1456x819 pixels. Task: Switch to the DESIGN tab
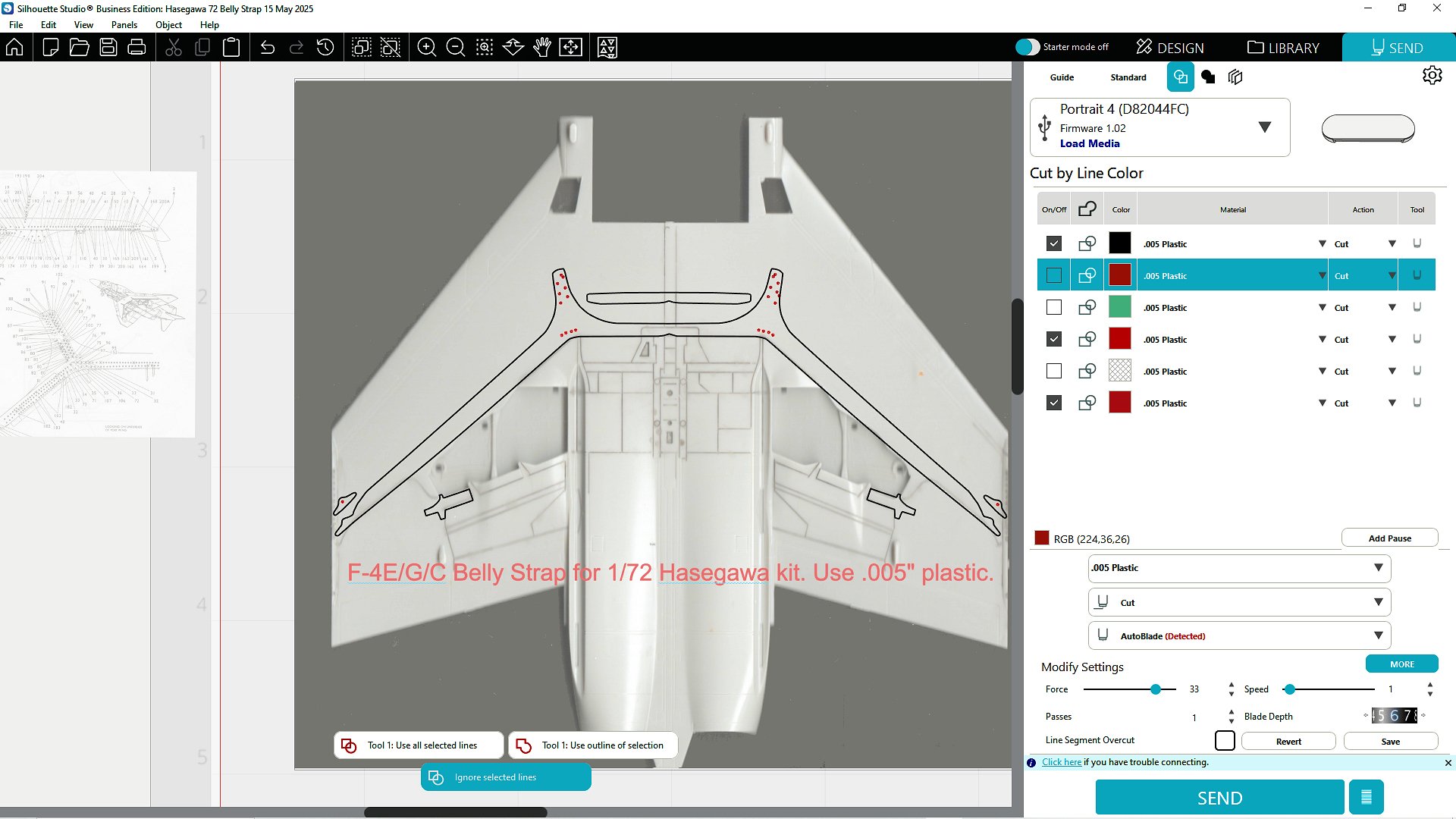[x=1169, y=47]
